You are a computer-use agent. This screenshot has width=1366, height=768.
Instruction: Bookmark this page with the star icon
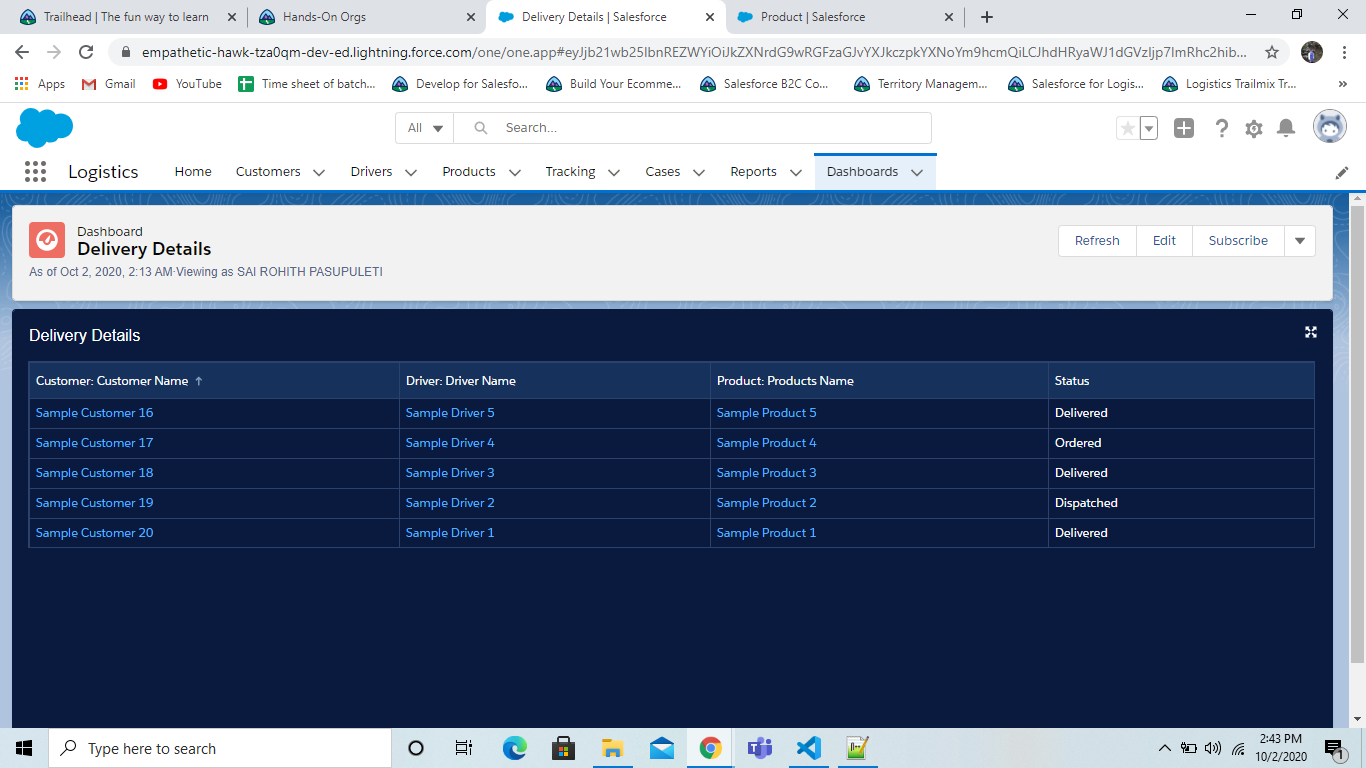(1272, 52)
